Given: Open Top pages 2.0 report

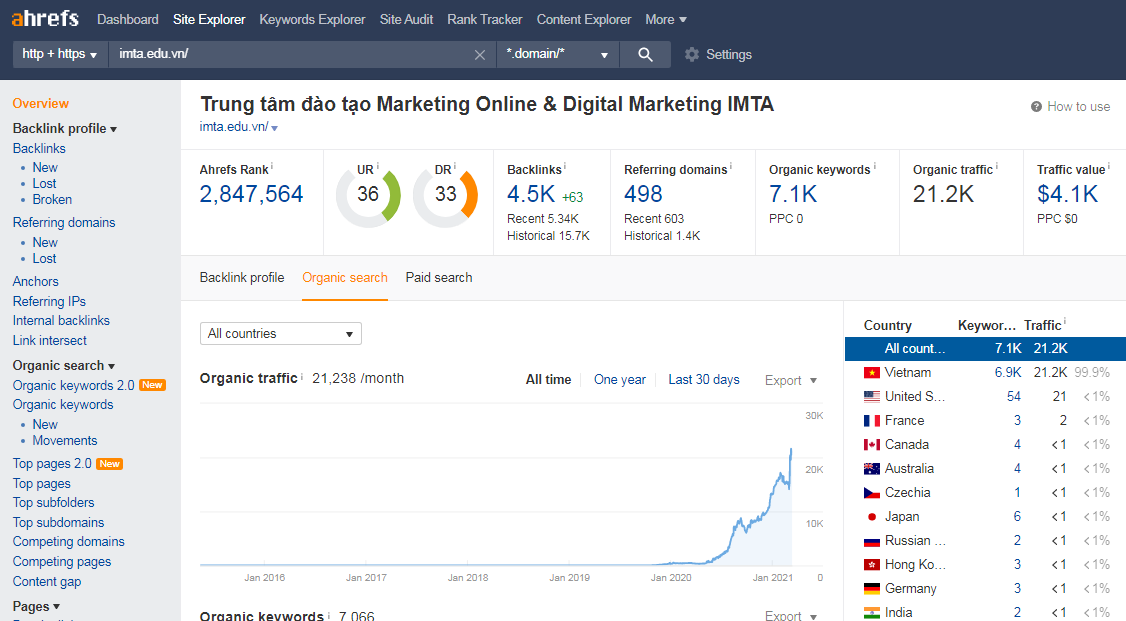Looking at the screenshot, I should point(52,464).
